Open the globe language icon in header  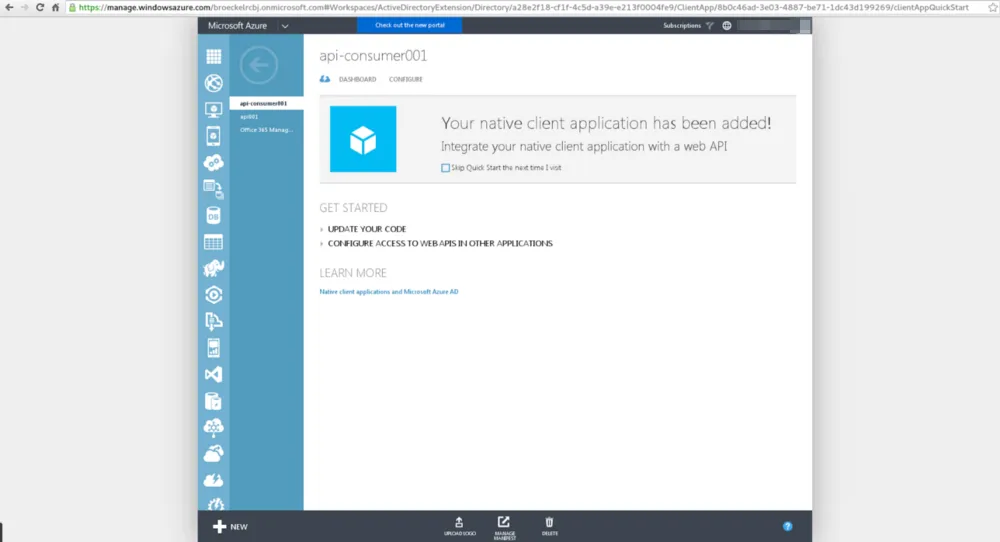tap(726, 26)
